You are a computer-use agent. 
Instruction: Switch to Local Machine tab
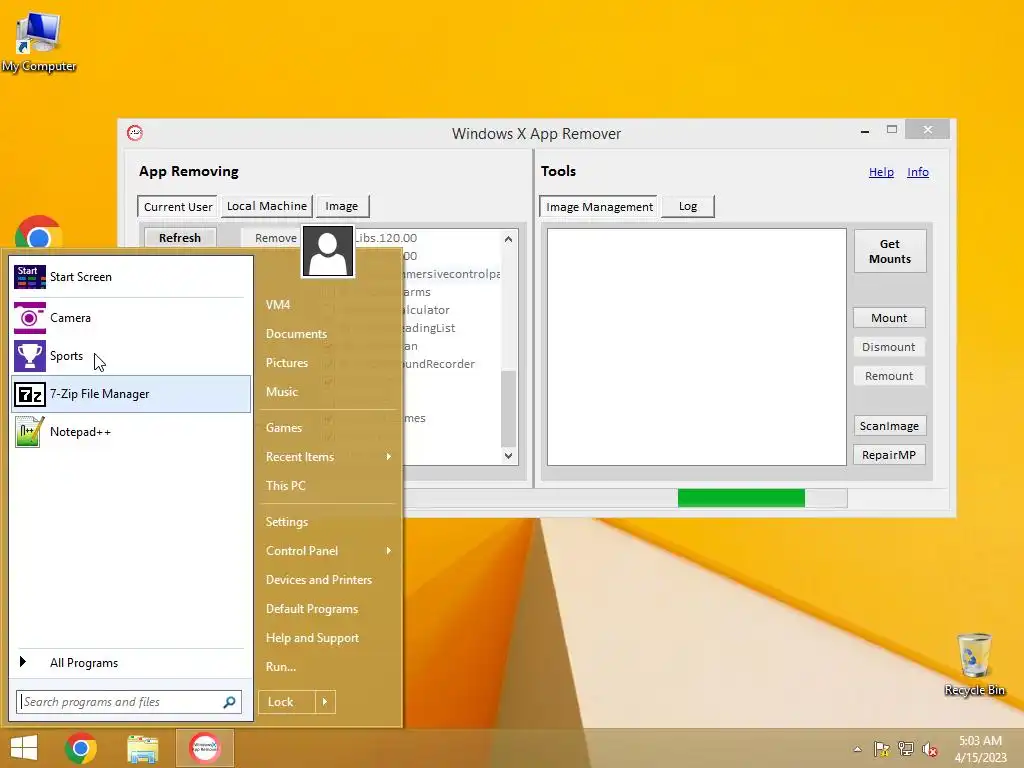tap(266, 206)
